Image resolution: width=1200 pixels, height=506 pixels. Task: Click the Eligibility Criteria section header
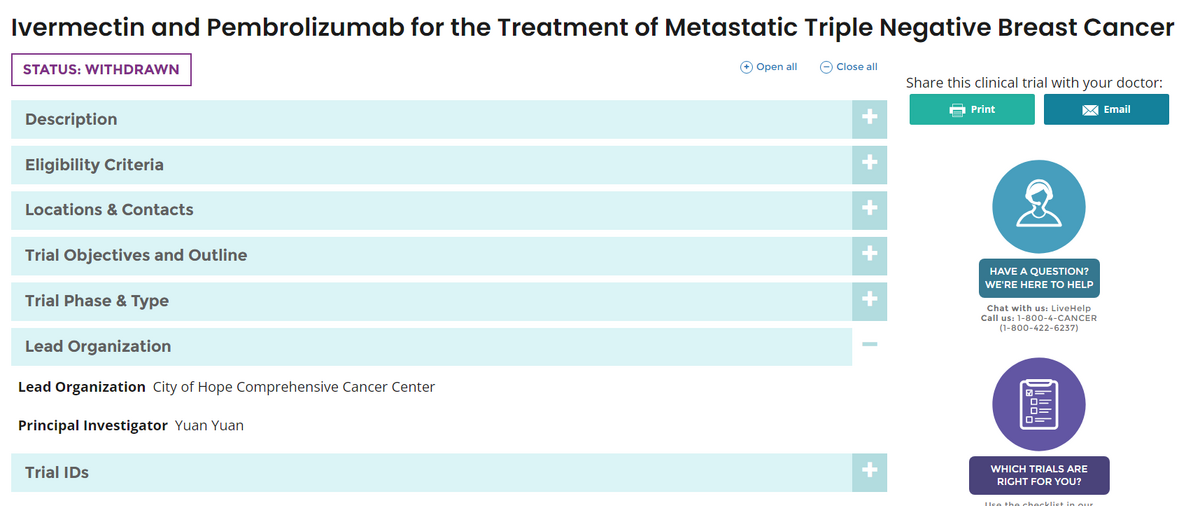(x=94, y=165)
